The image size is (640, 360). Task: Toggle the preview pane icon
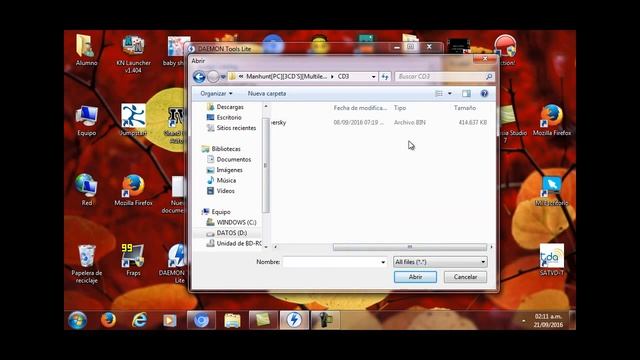pos(466,93)
